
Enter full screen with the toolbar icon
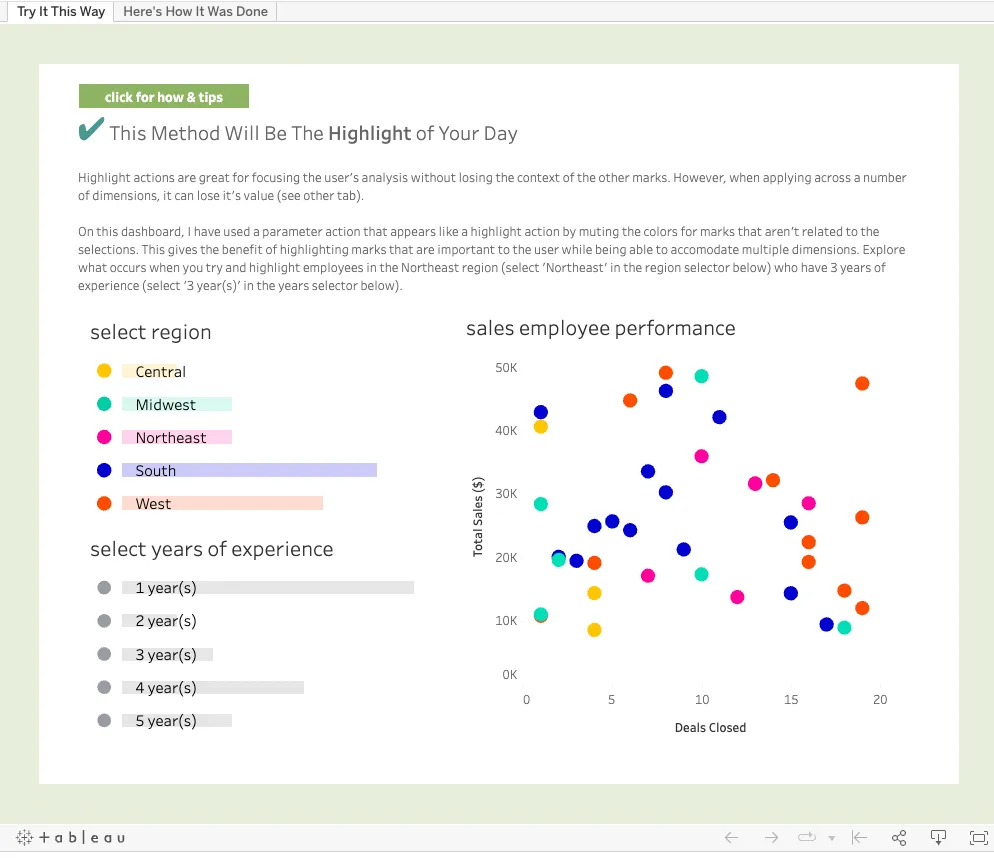click(978, 837)
